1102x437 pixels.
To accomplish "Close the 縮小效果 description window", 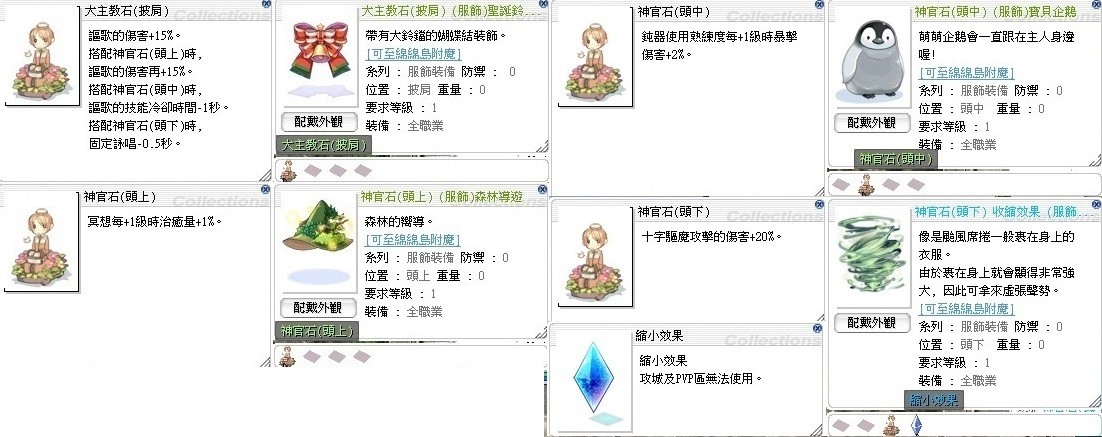I will click(817, 328).
